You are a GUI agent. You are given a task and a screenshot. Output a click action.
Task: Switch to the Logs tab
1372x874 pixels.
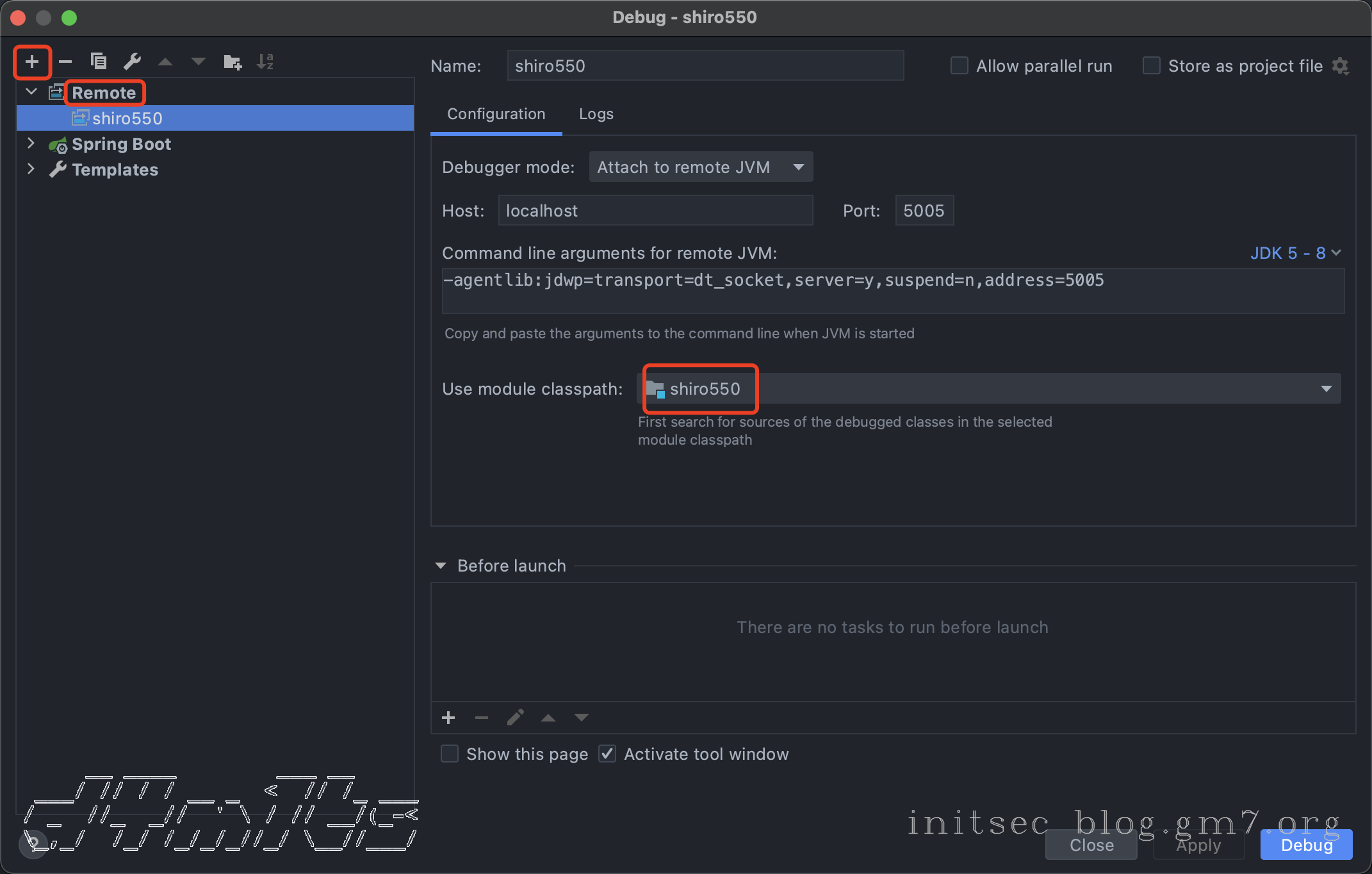(x=596, y=114)
